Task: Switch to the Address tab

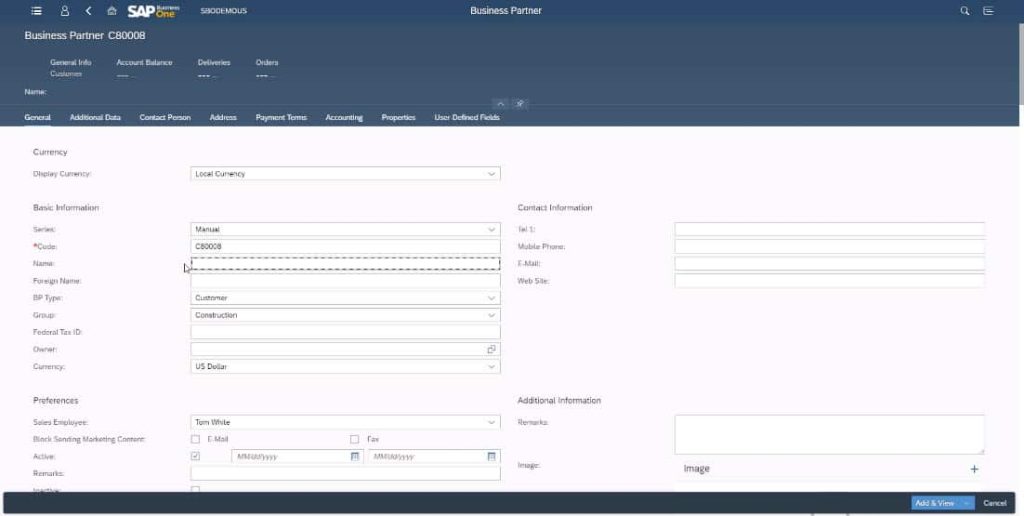Action: [223, 118]
